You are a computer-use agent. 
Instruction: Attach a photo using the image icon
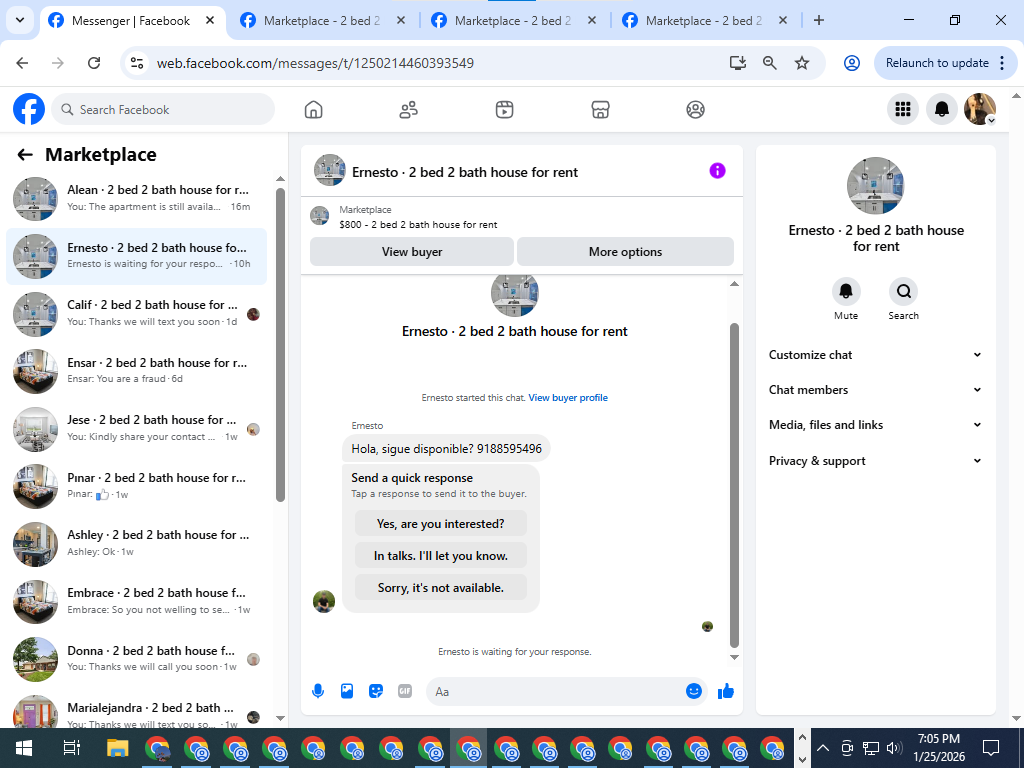point(347,691)
